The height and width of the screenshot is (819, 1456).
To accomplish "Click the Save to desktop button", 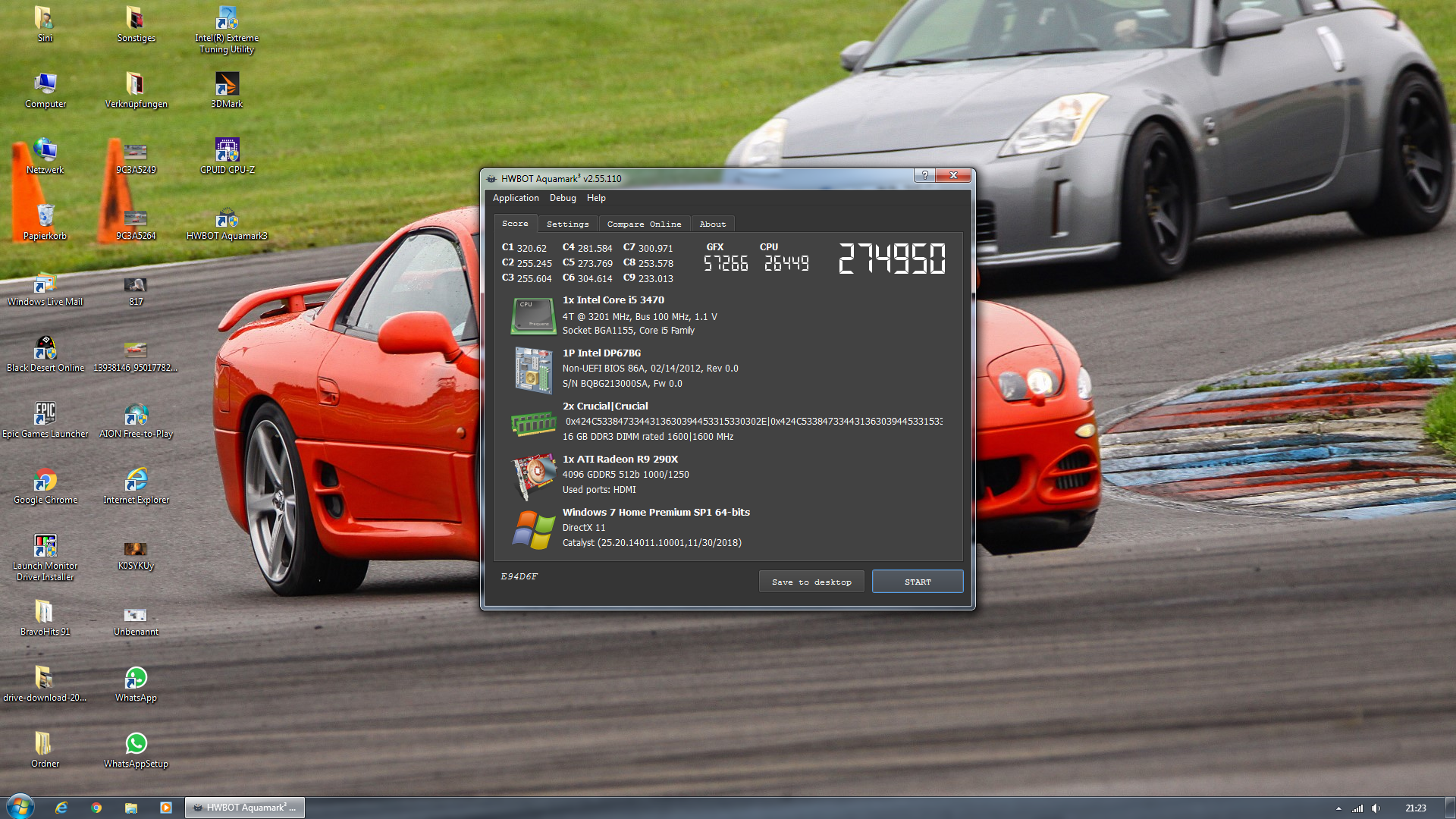I will (811, 582).
